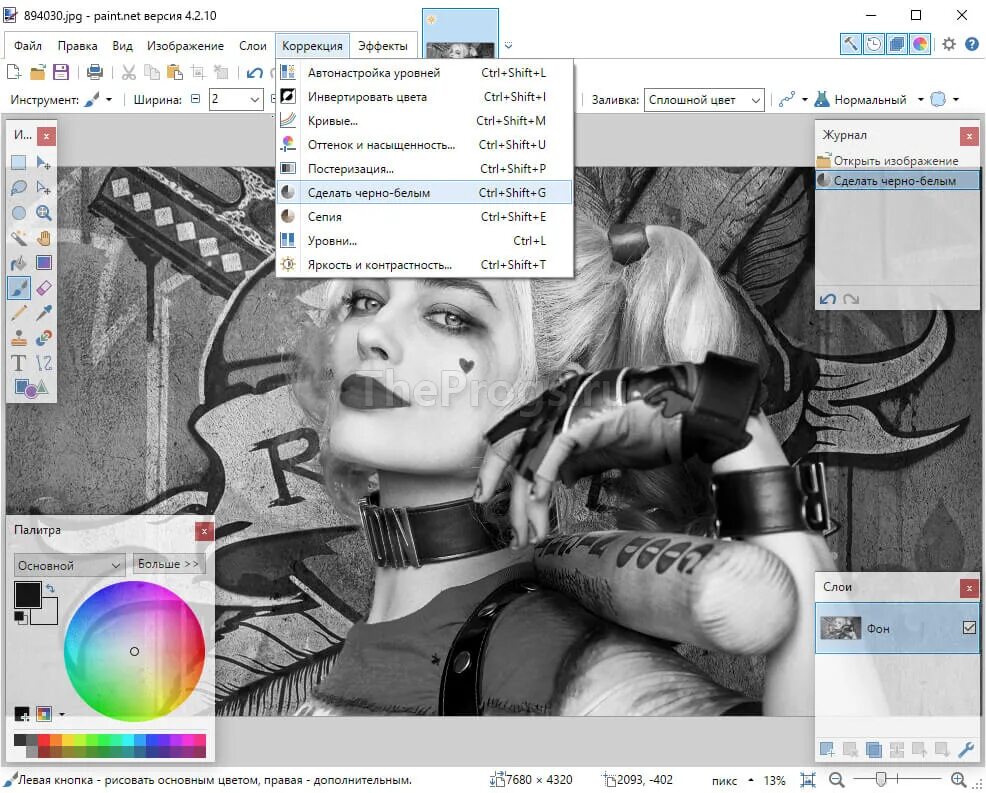Viewport: 986px width, 793px height.
Task: Open the Файл menu
Action: (28, 46)
